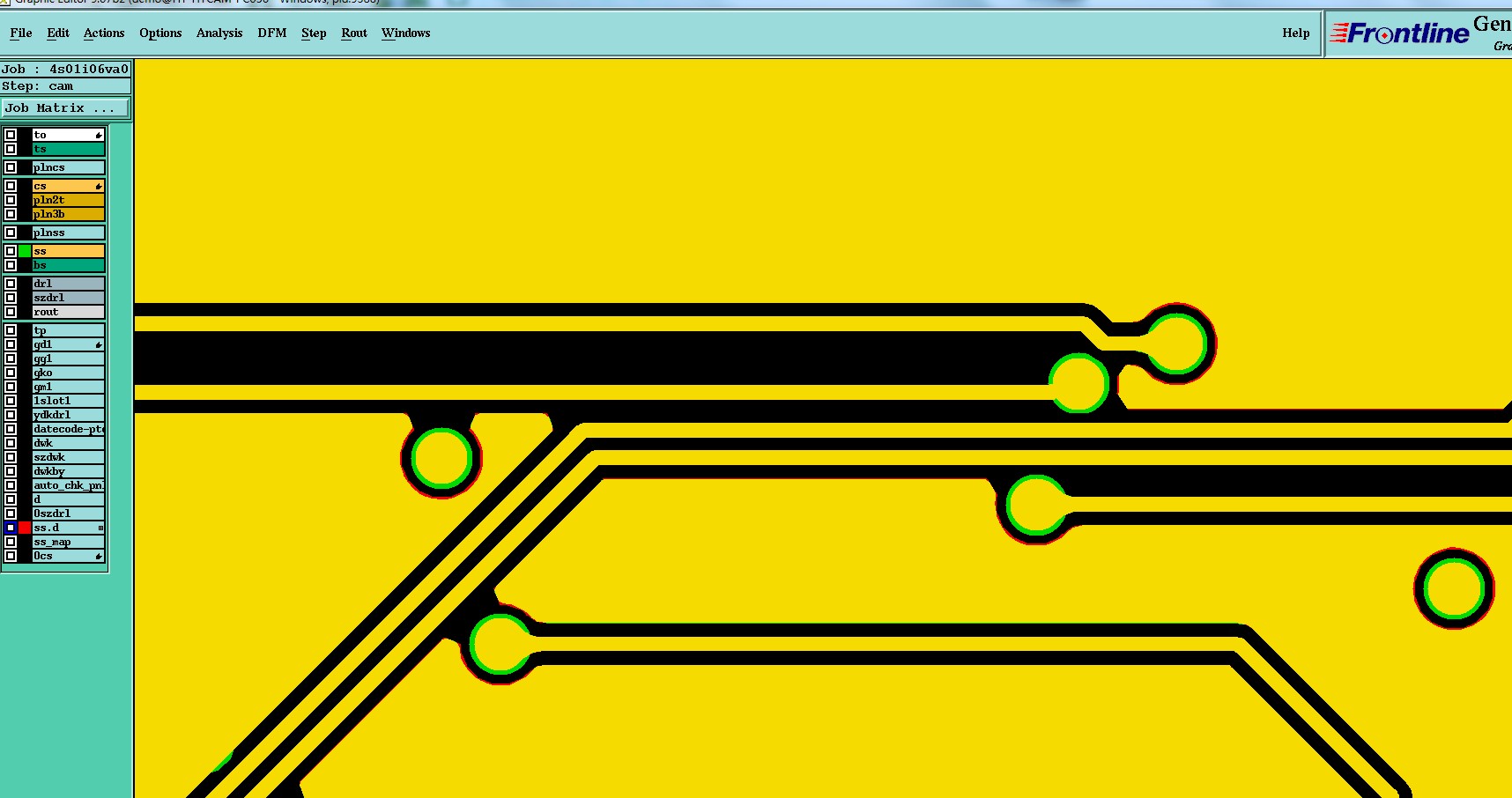Click the small grid icon on layer 'ss.d'
The height and width of the screenshot is (798, 1512).
click(100, 528)
